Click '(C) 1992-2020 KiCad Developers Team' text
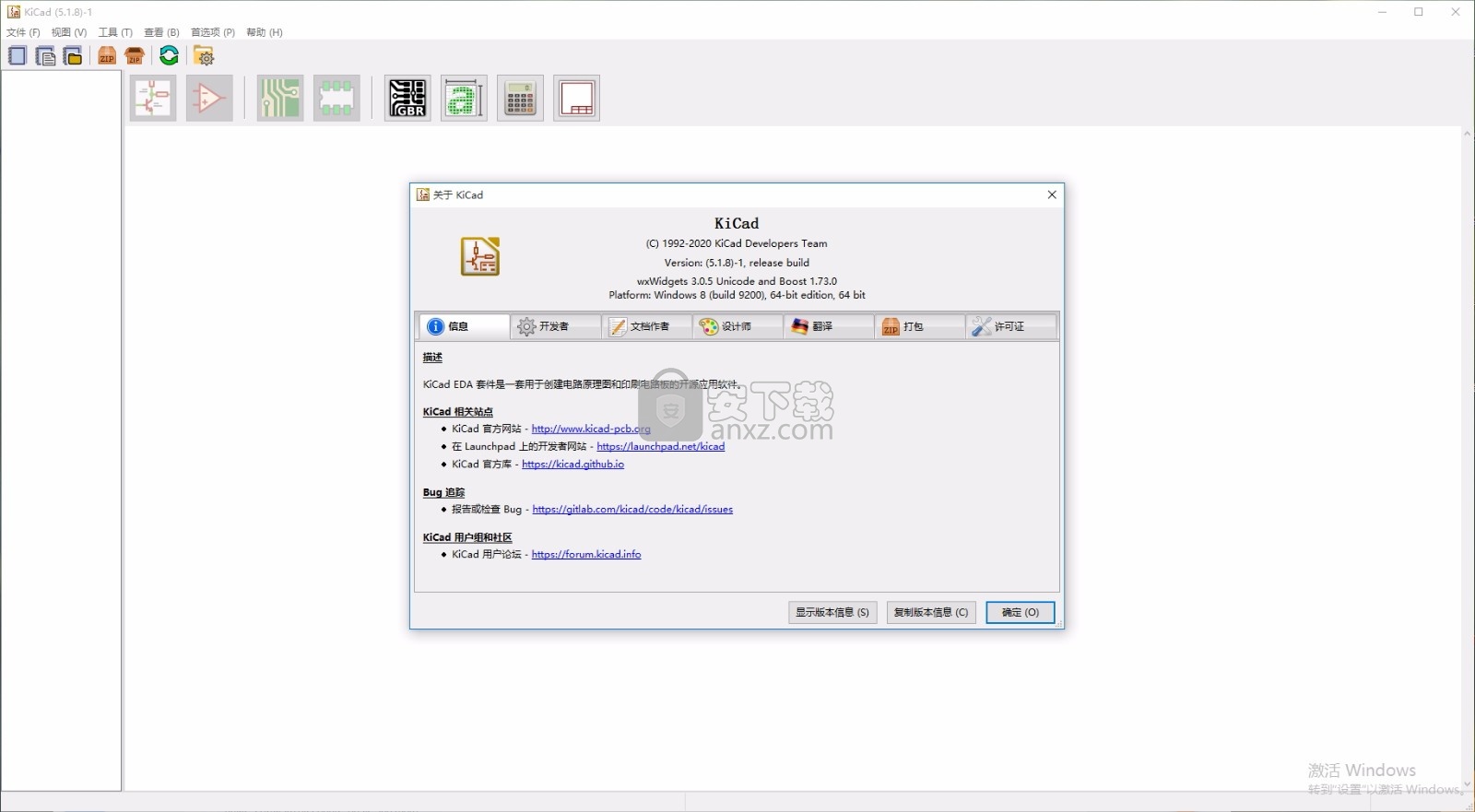The width and height of the screenshot is (1475, 812). point(737,243)
